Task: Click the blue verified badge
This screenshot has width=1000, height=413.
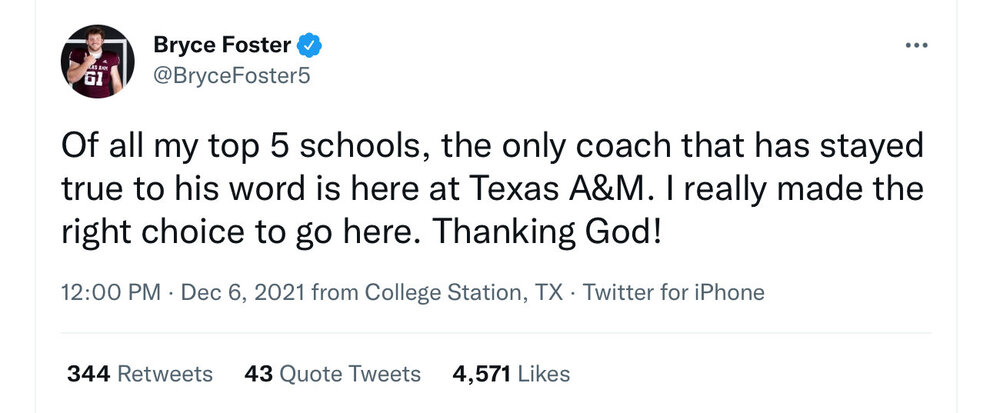Action: 311,45
